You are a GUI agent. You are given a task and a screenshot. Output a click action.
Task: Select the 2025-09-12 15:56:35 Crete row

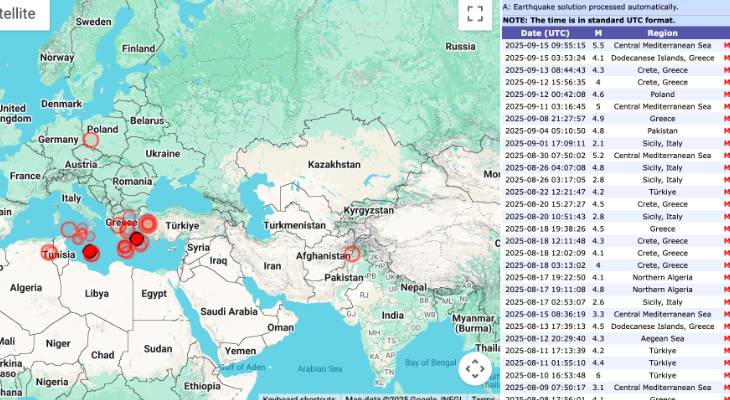616,82
